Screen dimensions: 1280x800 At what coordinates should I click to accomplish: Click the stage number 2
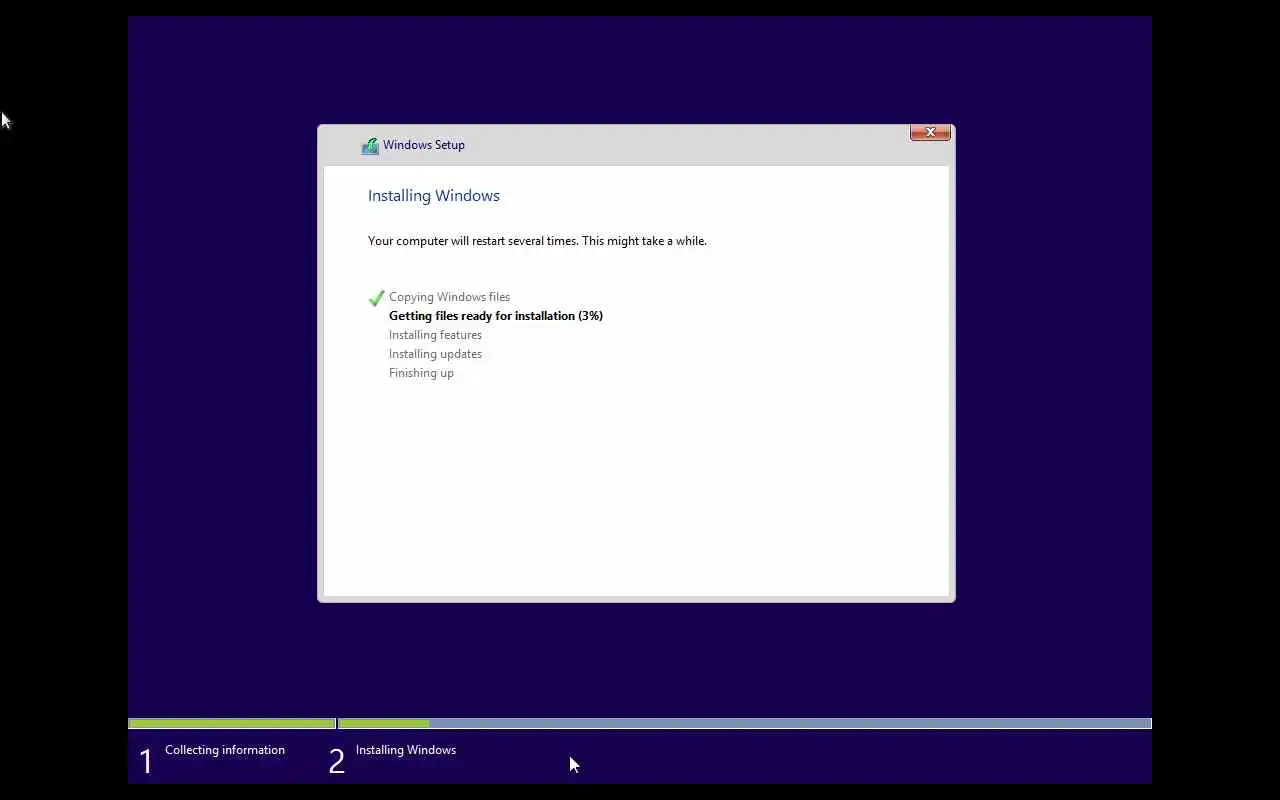point(337,762)
